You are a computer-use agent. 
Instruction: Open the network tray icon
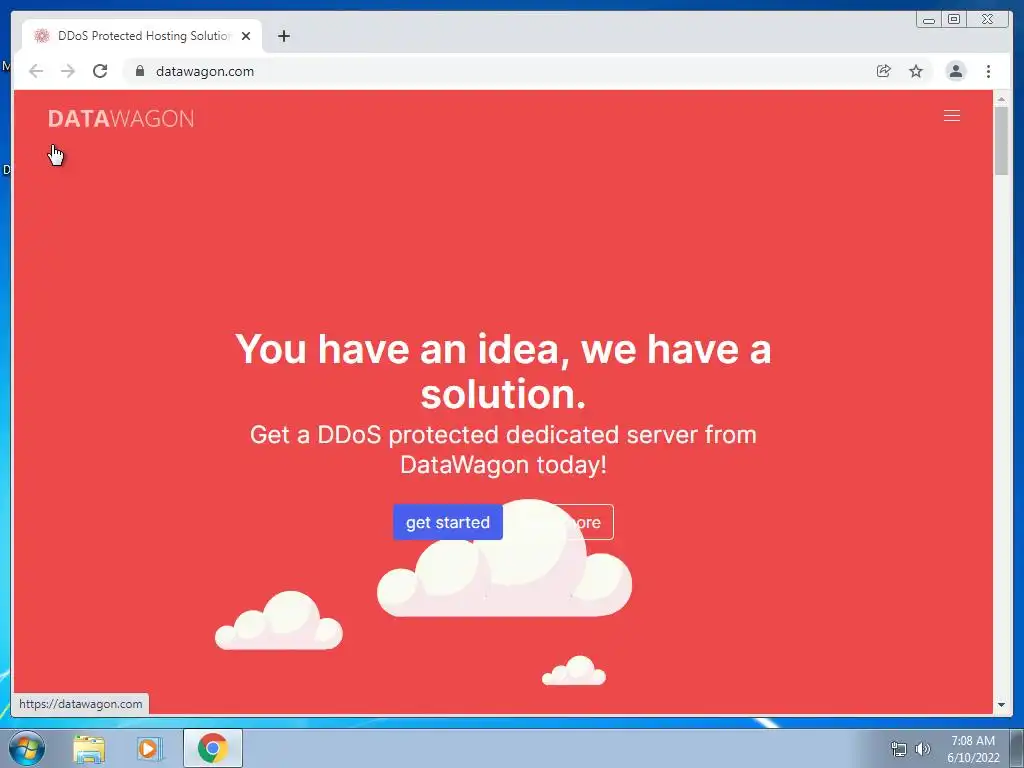[899, 749]
